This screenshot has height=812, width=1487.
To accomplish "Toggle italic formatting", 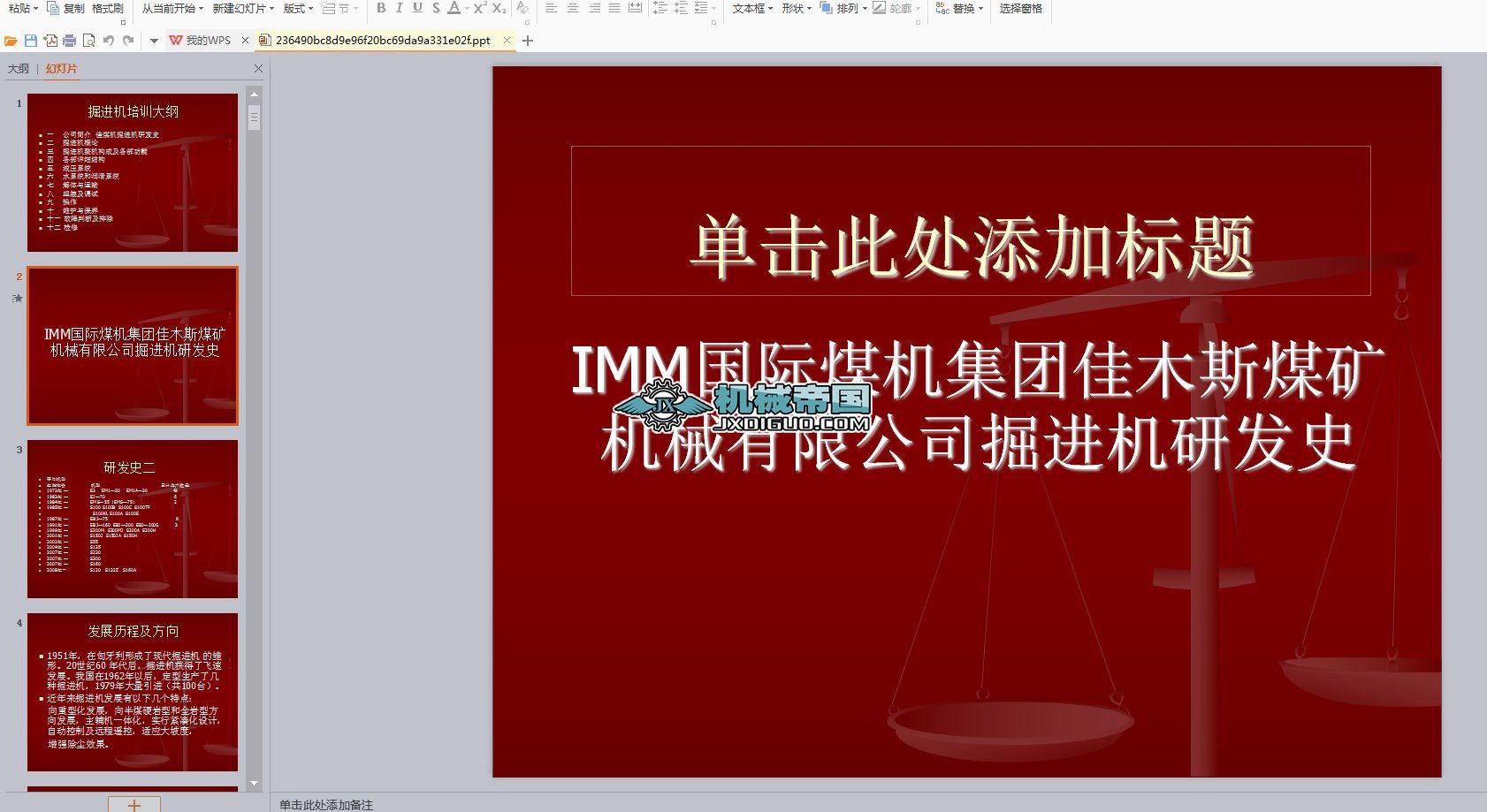I will point(399,10).
